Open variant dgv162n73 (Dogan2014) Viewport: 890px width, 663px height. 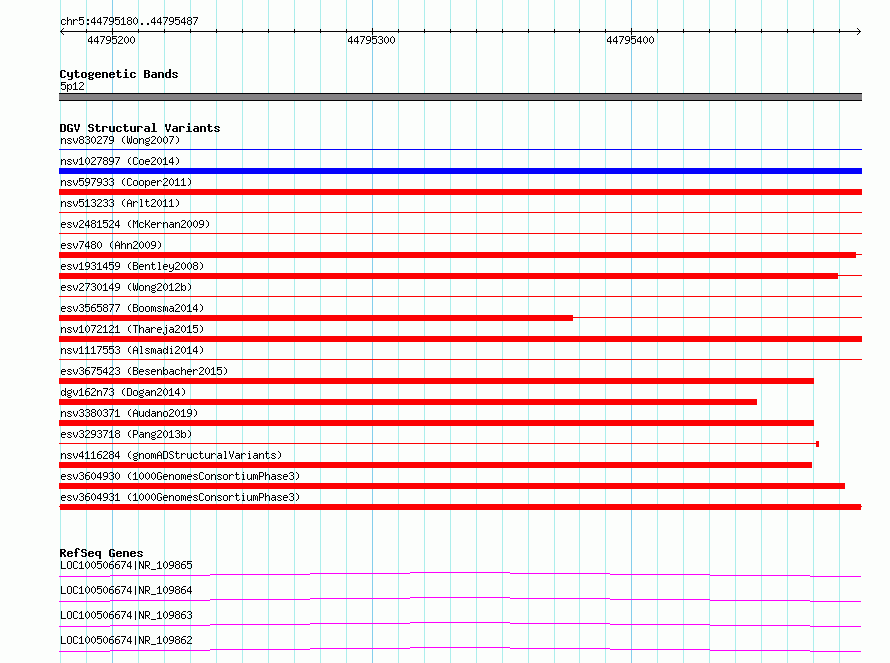point(123,392)
